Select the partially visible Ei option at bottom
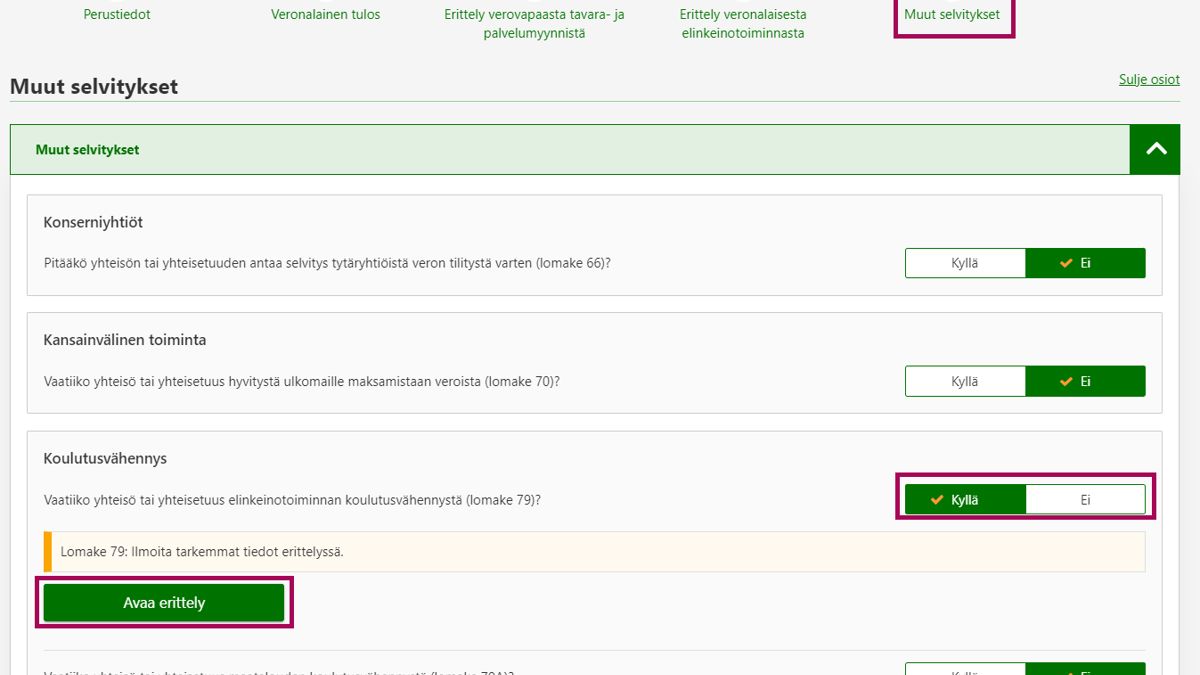Image resolution: width=1200 pixels, height=675 pixels. 1085,669
